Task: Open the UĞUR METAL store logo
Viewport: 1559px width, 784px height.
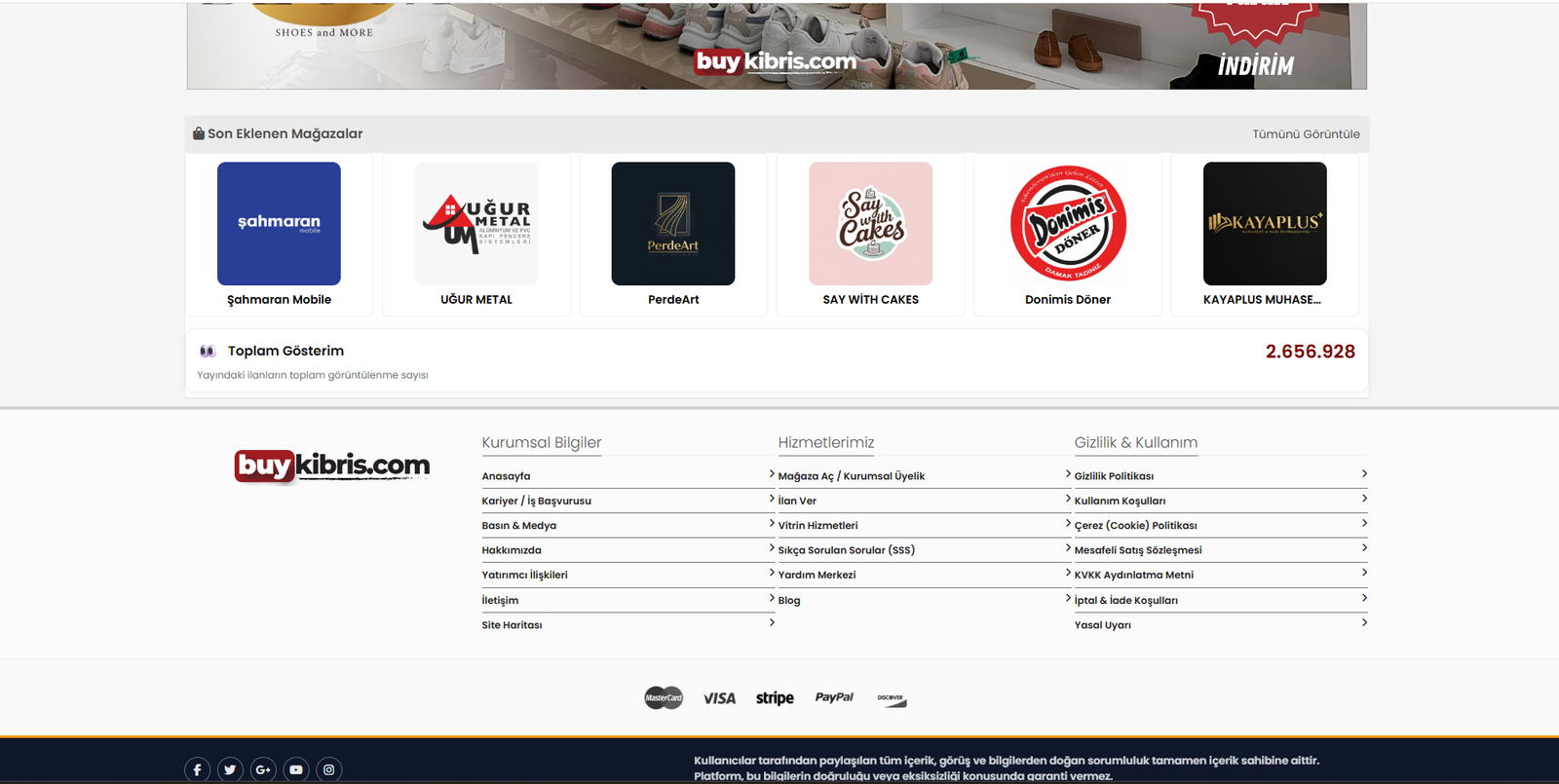Action: click(476, 224)
